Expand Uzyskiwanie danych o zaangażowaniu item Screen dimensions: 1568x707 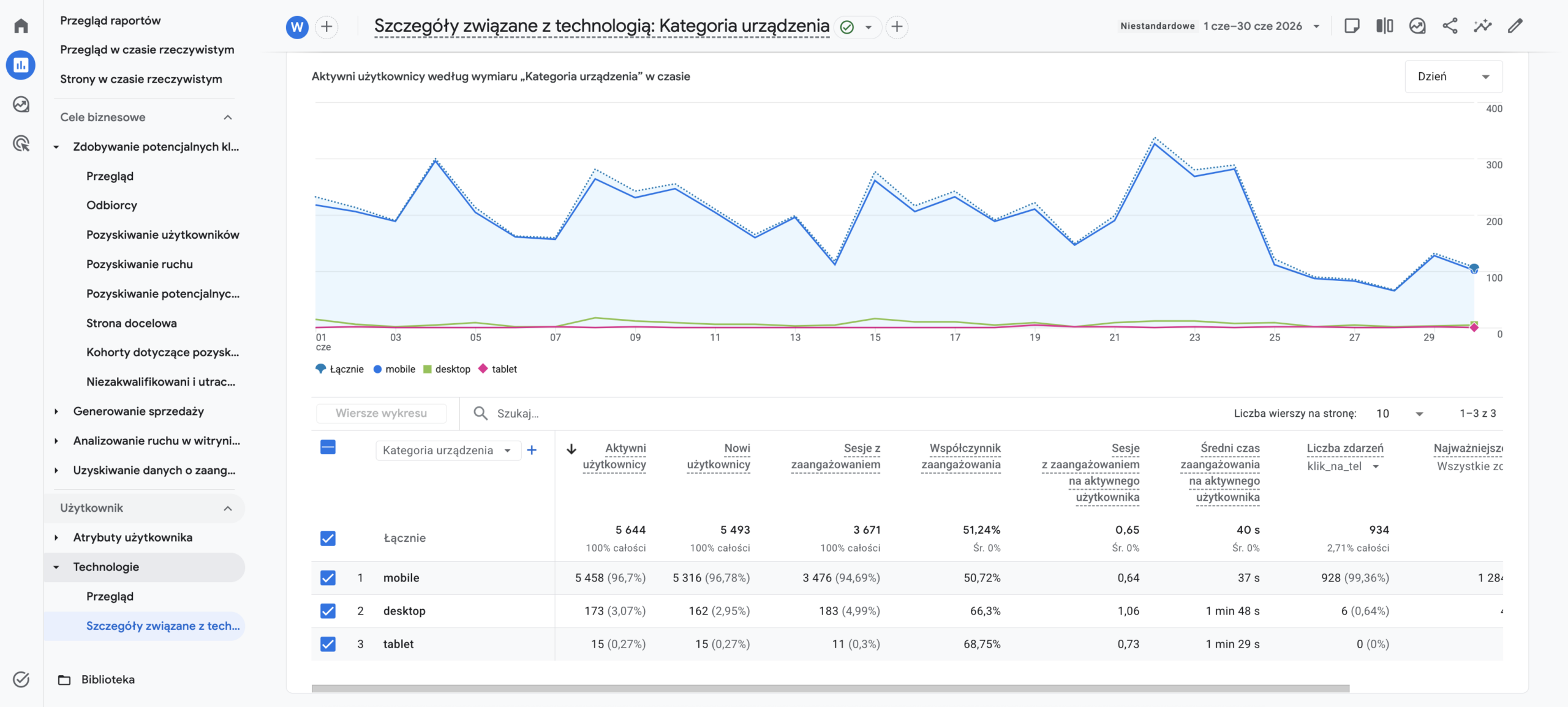point(56,471)
